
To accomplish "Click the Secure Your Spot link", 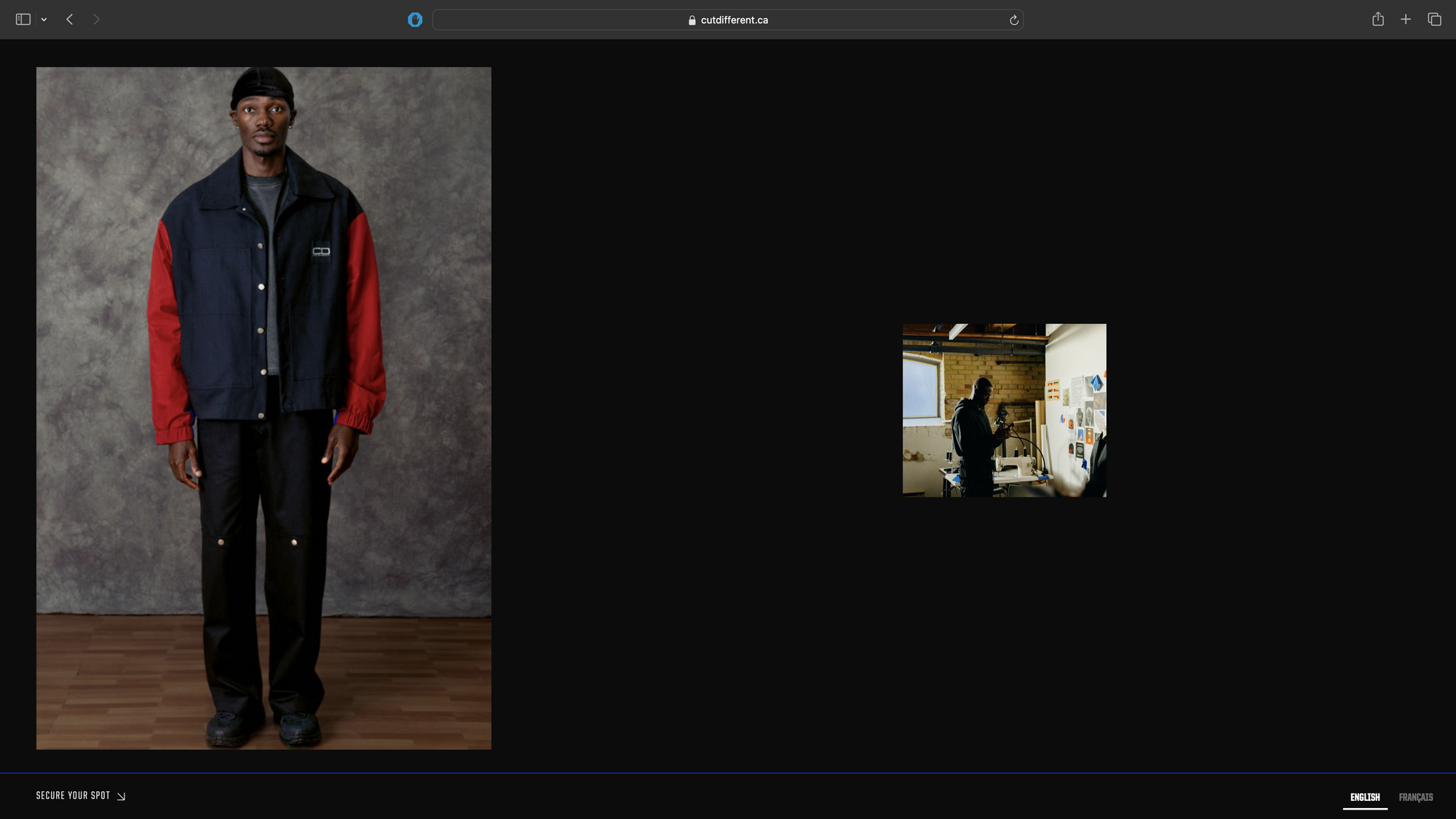I will 73,796.
